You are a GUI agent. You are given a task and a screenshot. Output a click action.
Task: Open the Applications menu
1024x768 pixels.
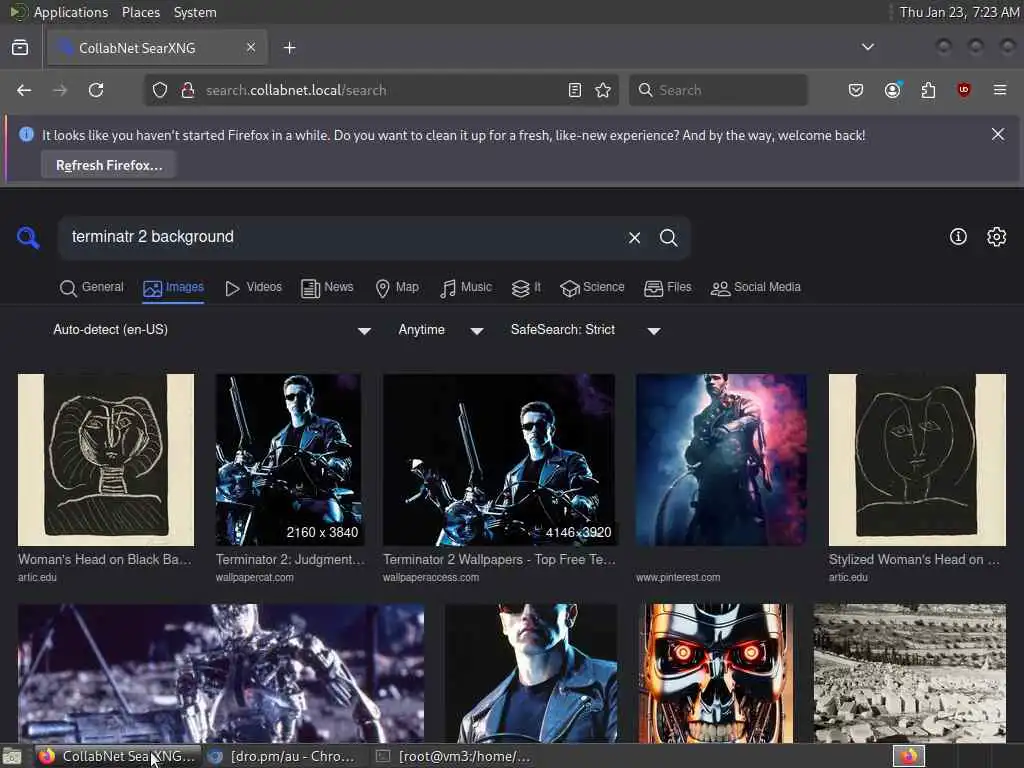point(71,12)
